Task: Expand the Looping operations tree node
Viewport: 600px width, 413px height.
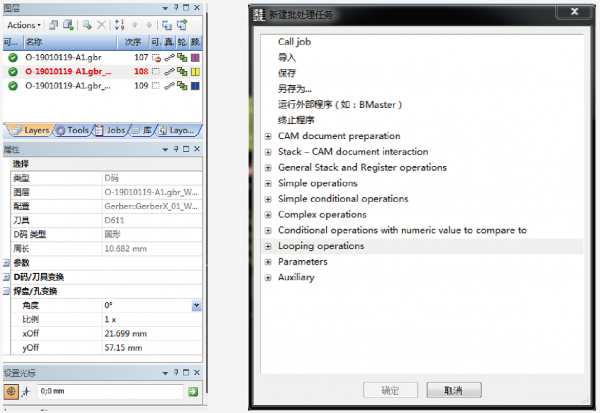Action: (267, 246)
